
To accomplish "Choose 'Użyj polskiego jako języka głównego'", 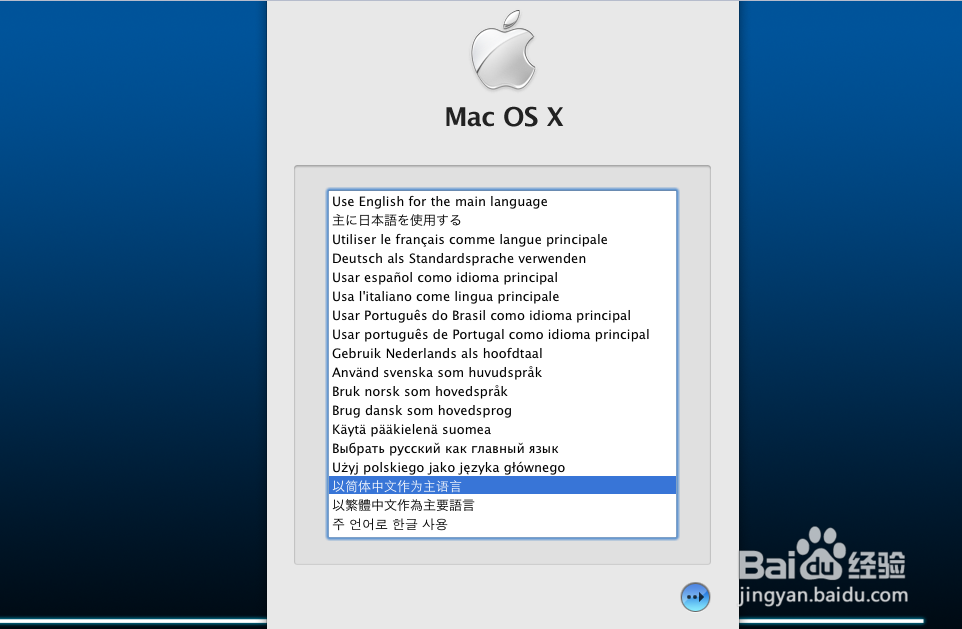I will [449, 467].
